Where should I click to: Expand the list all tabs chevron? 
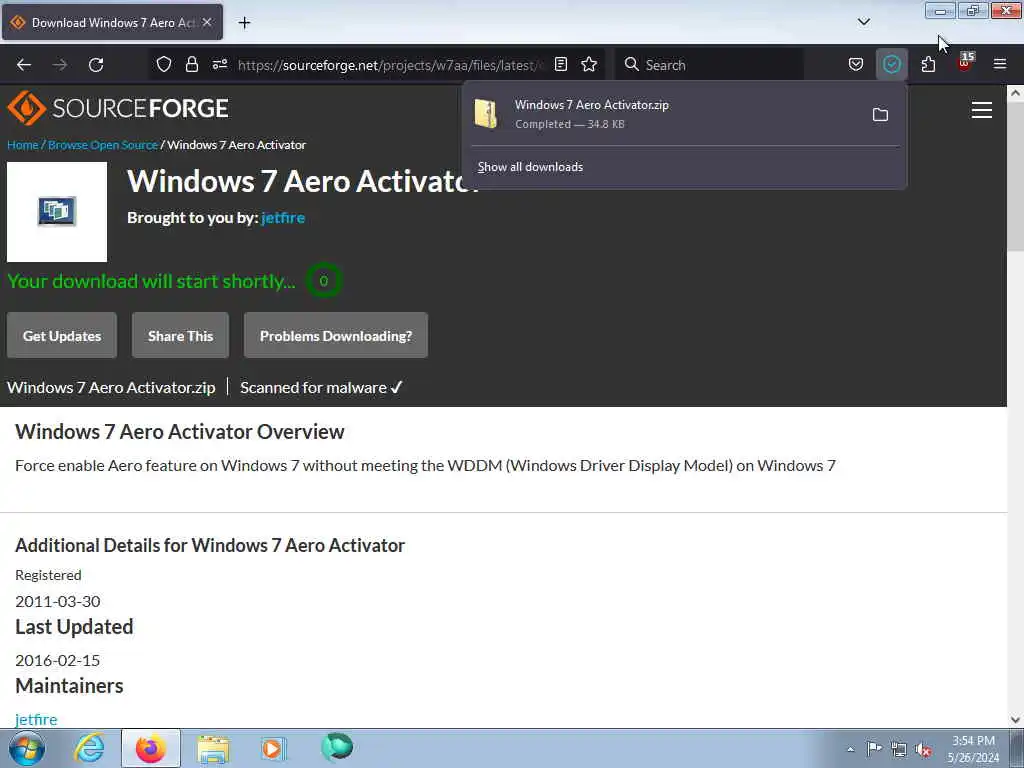863,22
